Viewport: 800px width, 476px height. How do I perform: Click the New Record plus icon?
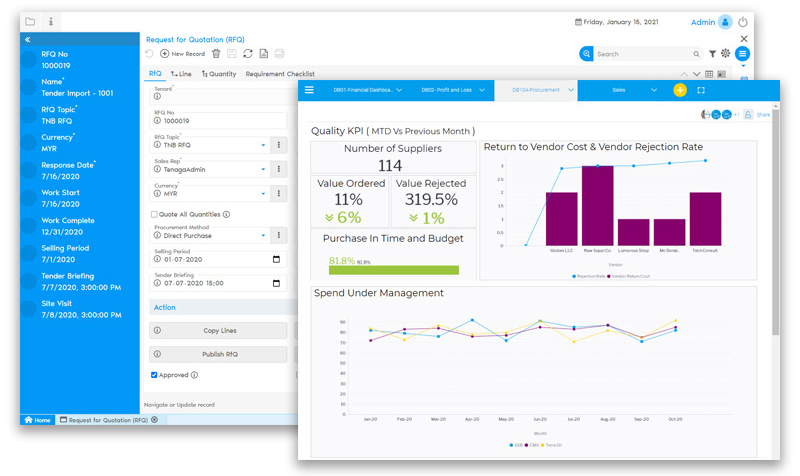click(x=165, y=53)
